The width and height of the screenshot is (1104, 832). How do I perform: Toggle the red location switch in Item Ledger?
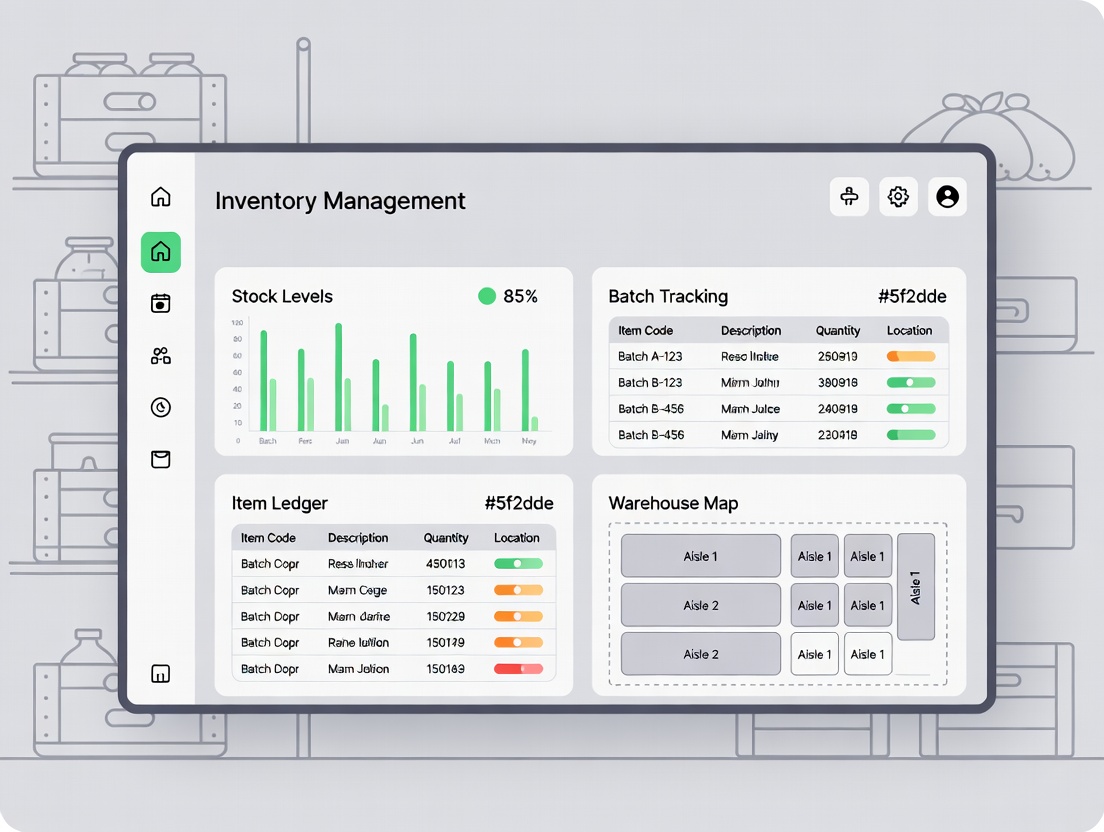(518, 669)
